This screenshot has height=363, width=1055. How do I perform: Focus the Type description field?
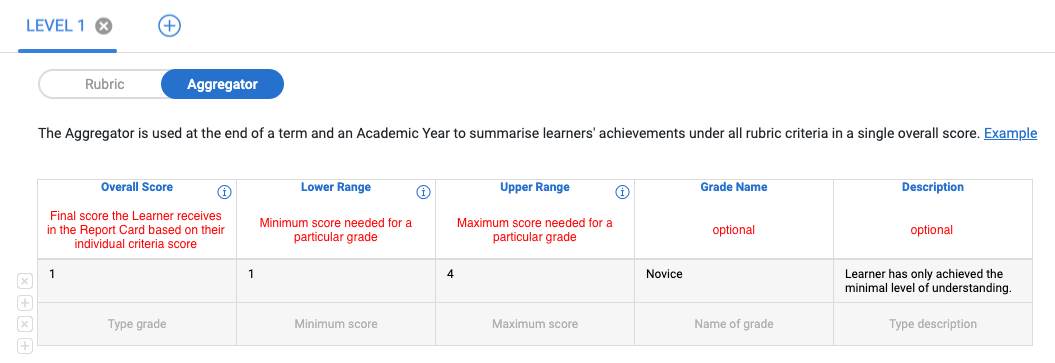(933, 324)
